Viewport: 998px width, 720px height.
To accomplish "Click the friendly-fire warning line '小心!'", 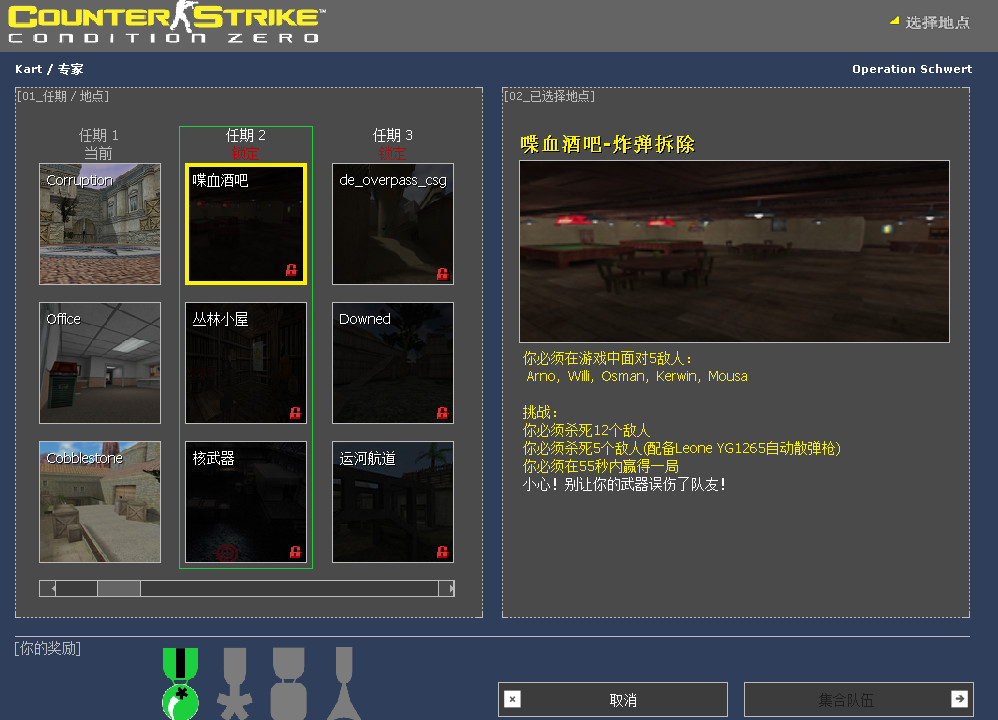I will (624, 484).
